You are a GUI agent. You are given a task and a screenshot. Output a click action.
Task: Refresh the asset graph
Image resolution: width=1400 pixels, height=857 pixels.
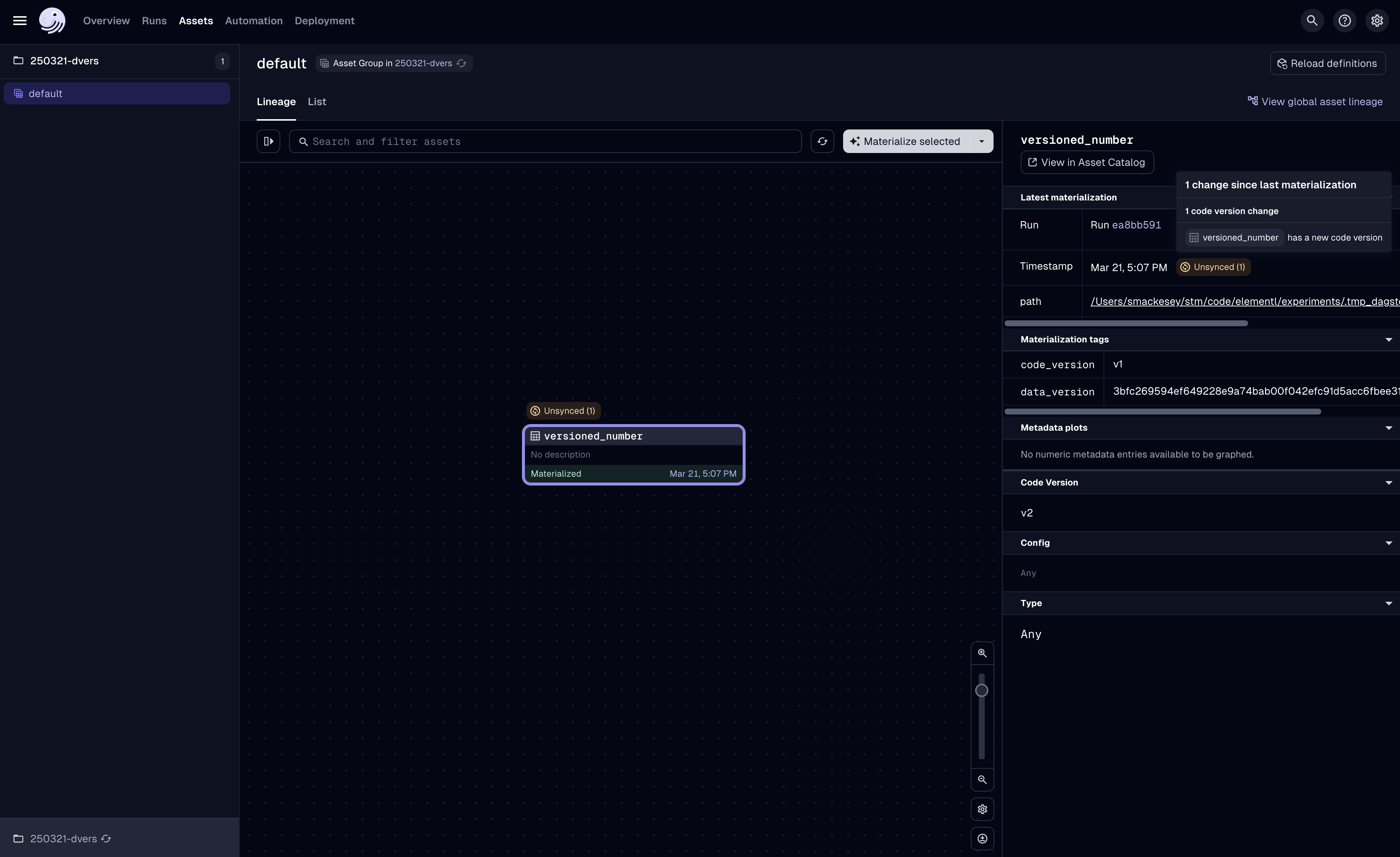[x=822, y=141]
